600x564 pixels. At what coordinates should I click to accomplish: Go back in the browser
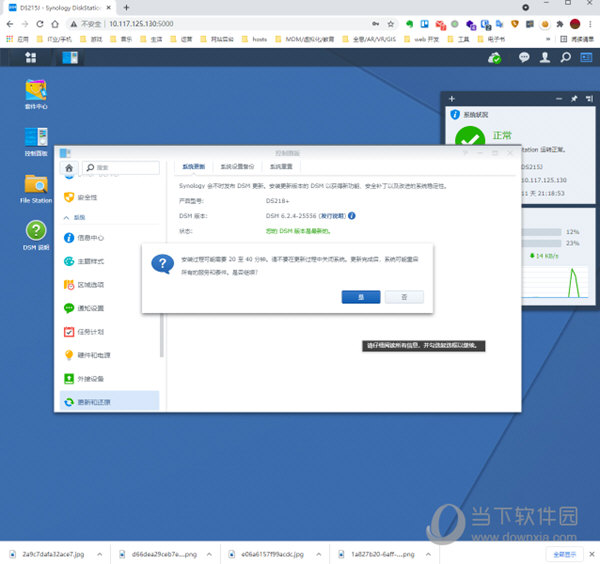[x=10, y=24]
